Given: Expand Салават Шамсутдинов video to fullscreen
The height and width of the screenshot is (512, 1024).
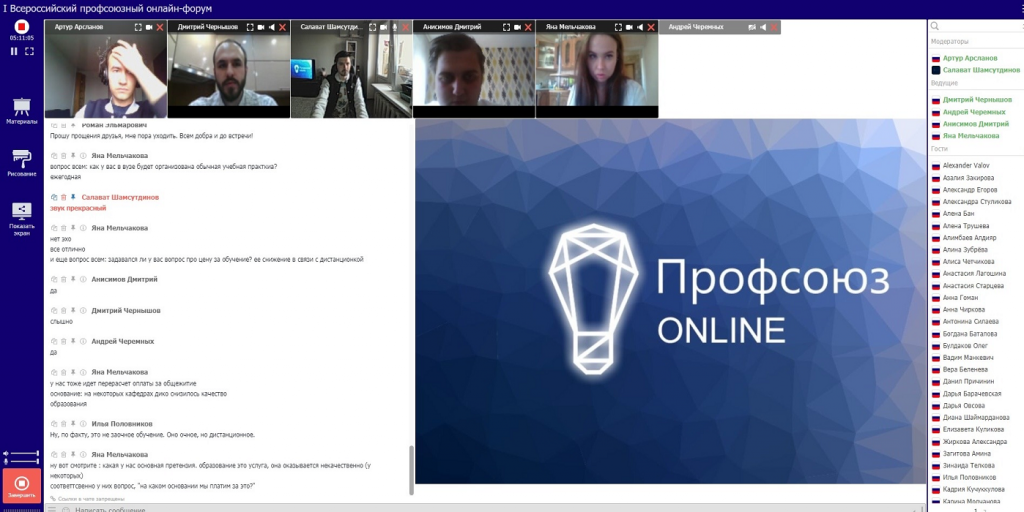Looking at the screenshot, I should tap(373, 27).
